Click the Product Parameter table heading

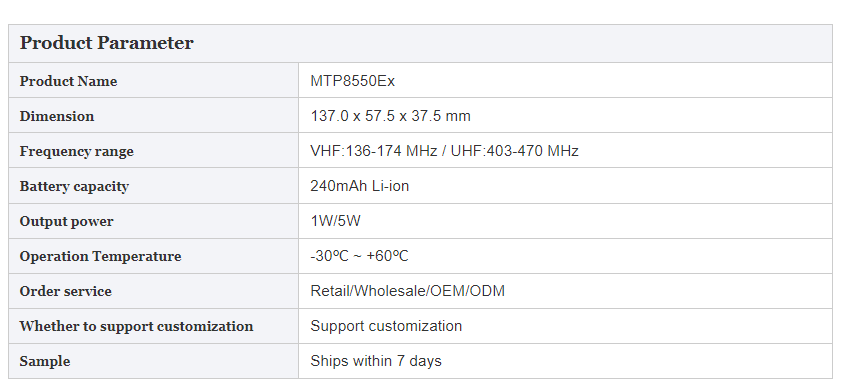106,43
